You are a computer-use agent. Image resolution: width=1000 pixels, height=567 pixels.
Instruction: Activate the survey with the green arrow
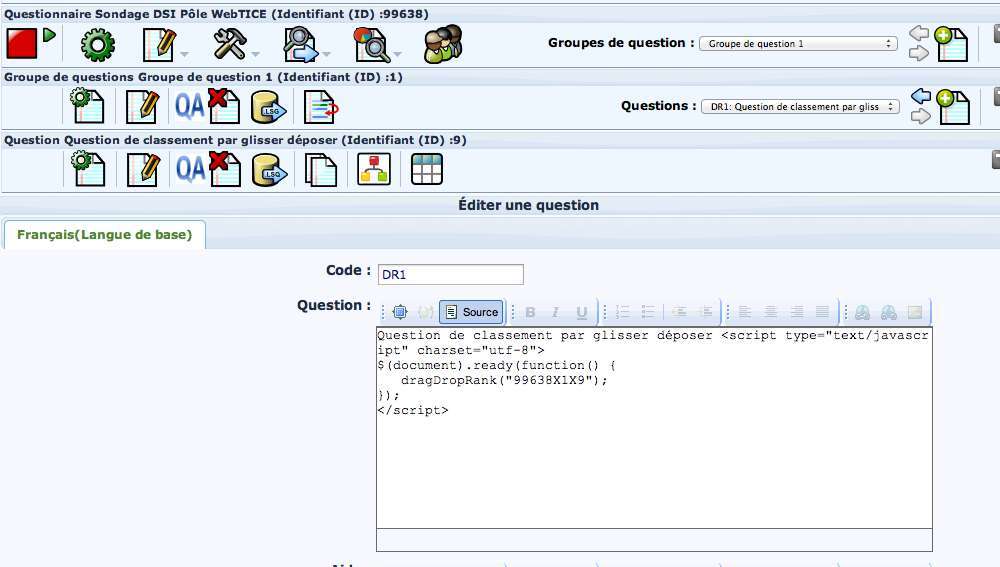49,35
